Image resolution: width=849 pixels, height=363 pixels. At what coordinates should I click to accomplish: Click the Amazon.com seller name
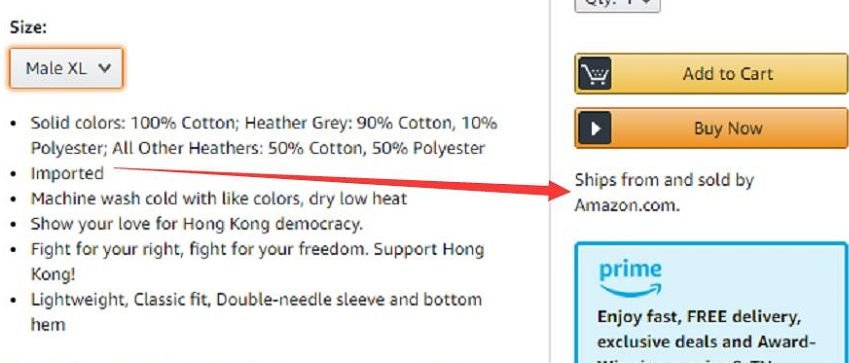pos(626,205)
